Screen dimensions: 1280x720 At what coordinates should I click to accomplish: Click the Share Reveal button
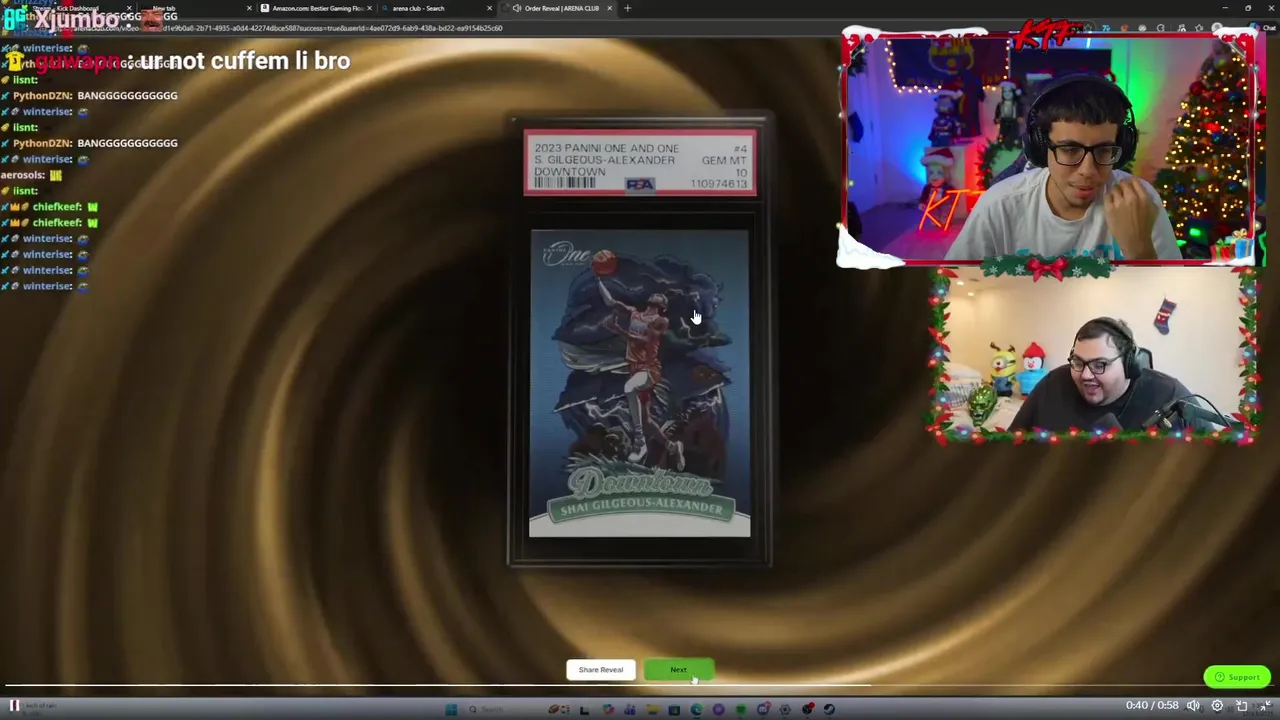click(x=601, y=670)
